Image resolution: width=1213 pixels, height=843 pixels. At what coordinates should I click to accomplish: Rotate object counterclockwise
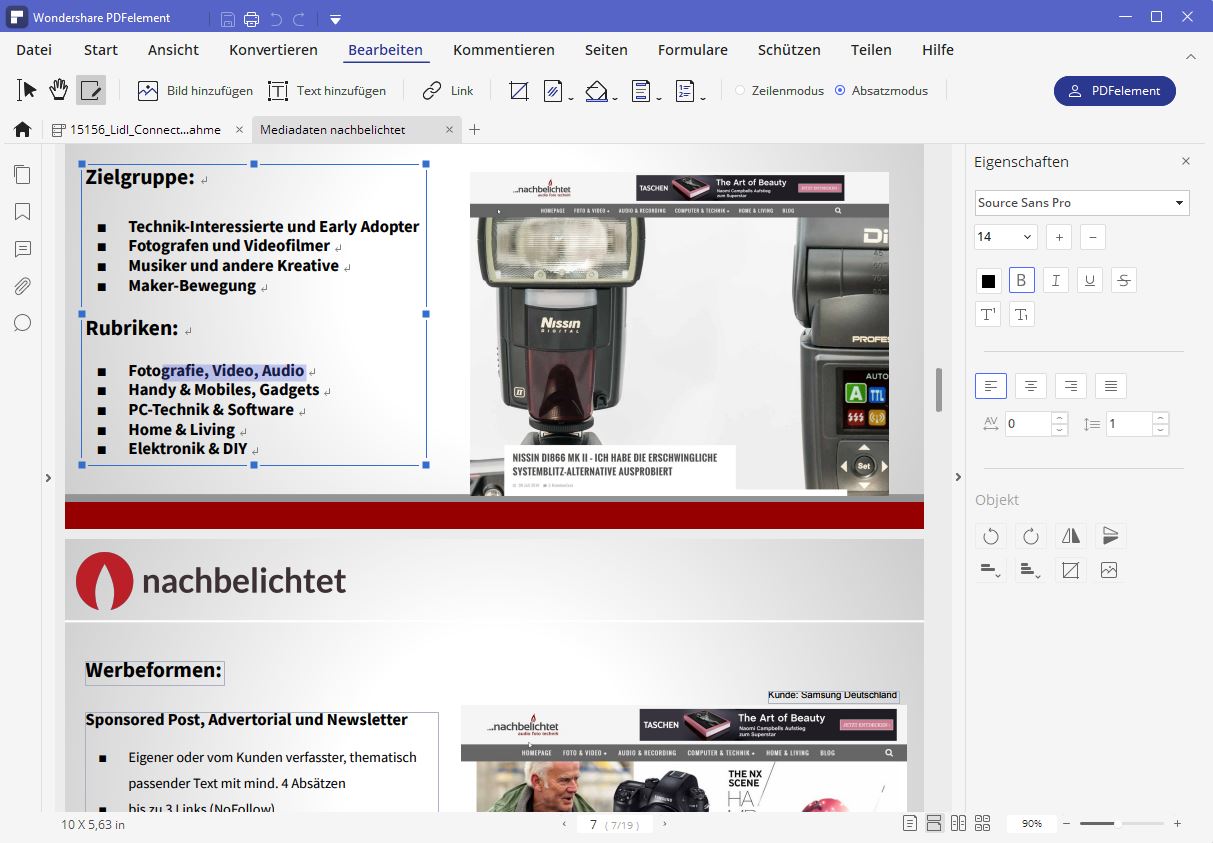(990, 536)
